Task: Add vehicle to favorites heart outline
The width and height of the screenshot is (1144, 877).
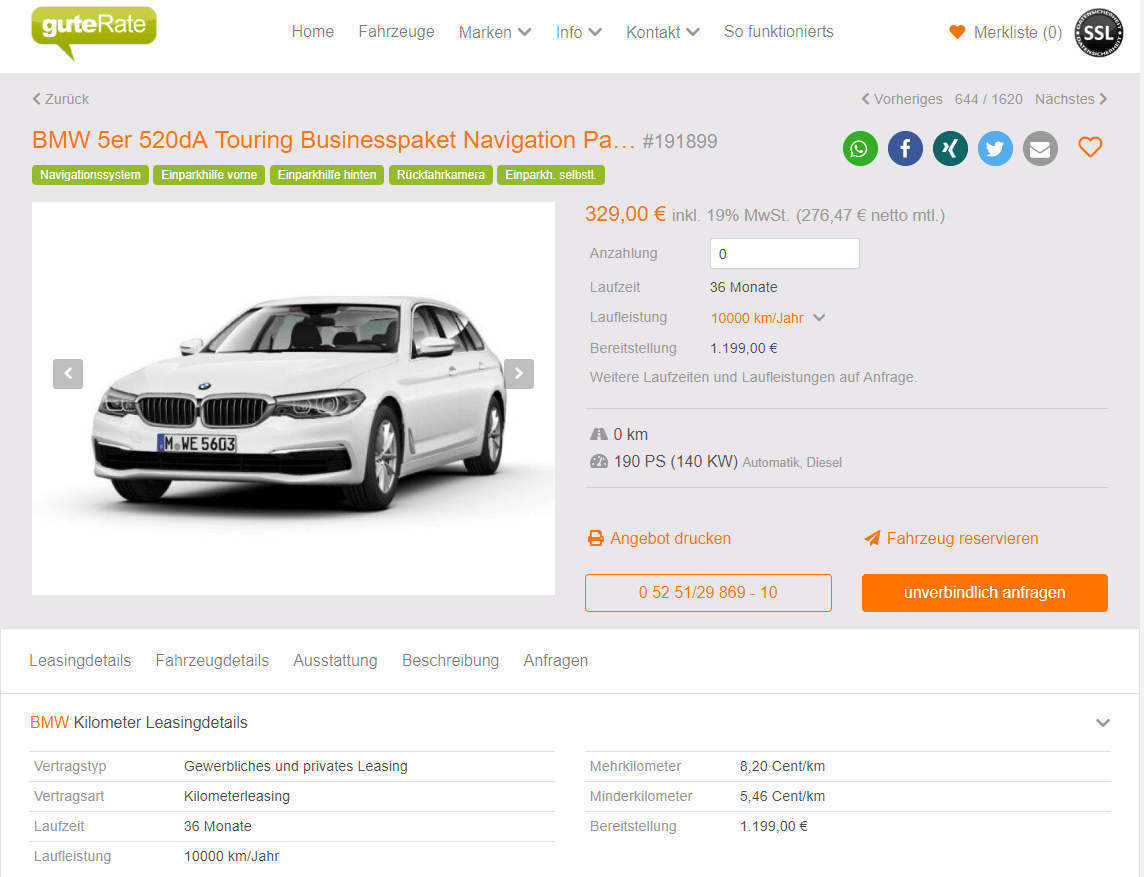Action: (x=1090, y=147)
